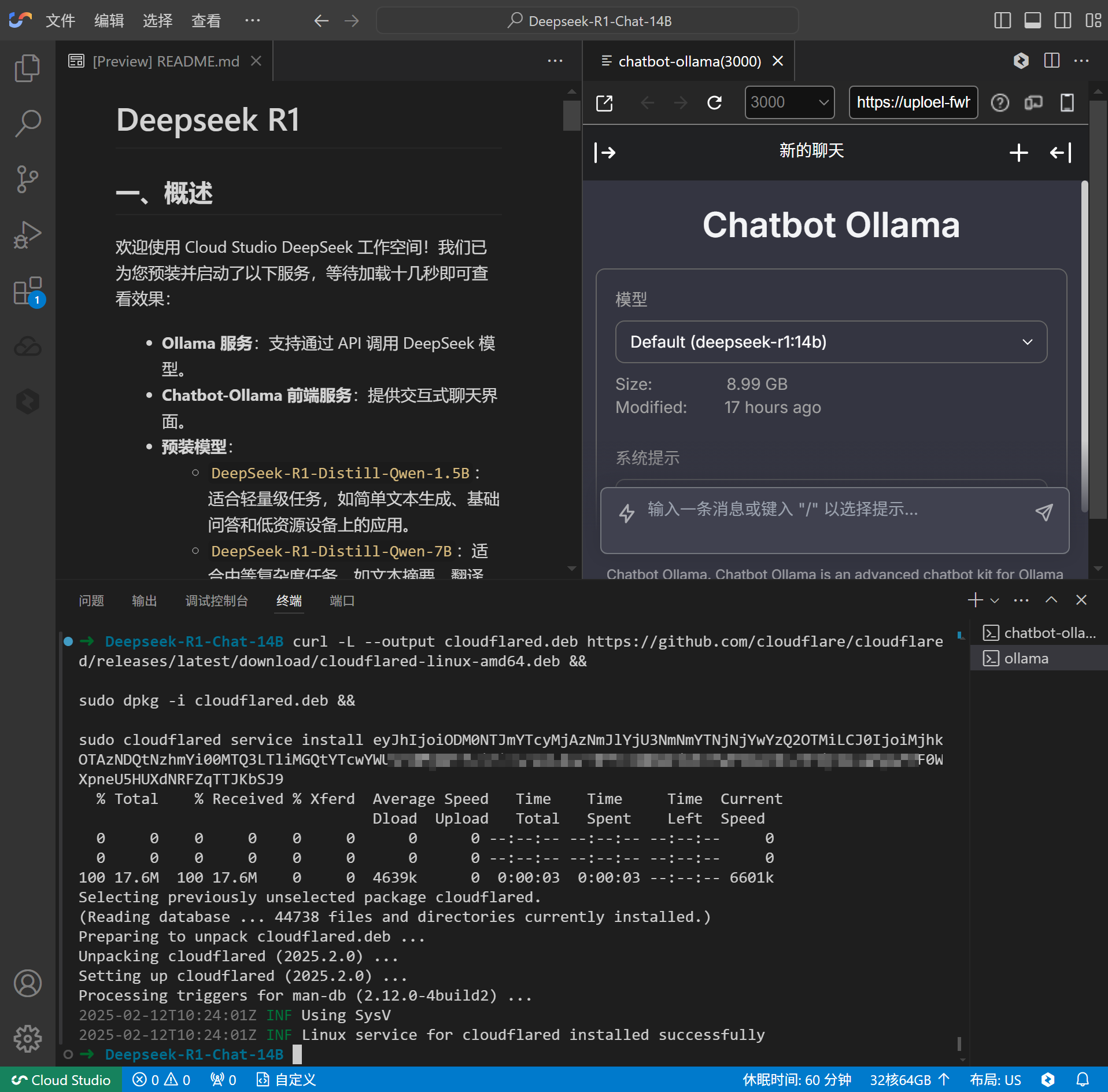
Task: Focus the chat message input box
Action: [x=834, y=521]
